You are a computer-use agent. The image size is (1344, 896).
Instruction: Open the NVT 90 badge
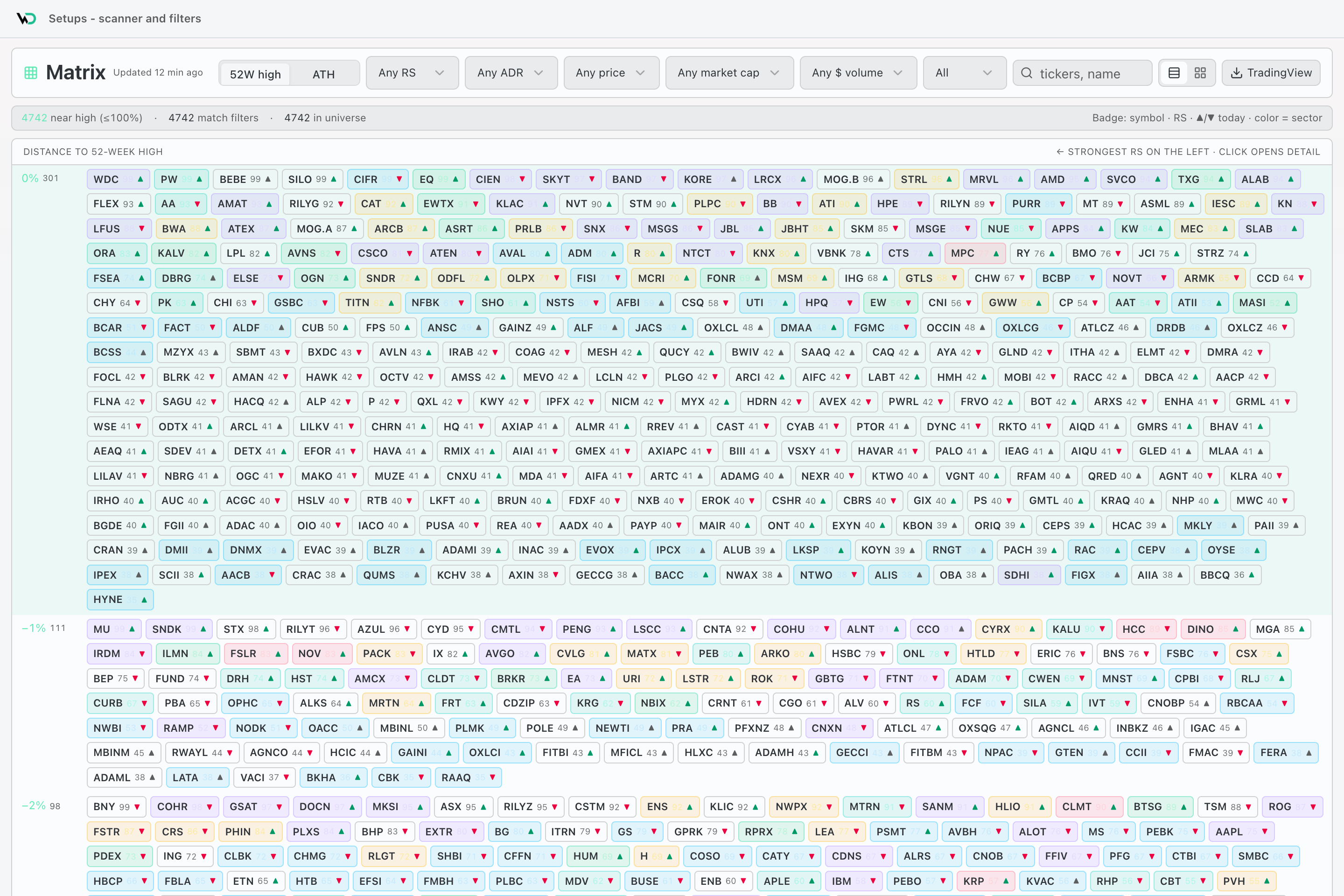tap(588, 204)
